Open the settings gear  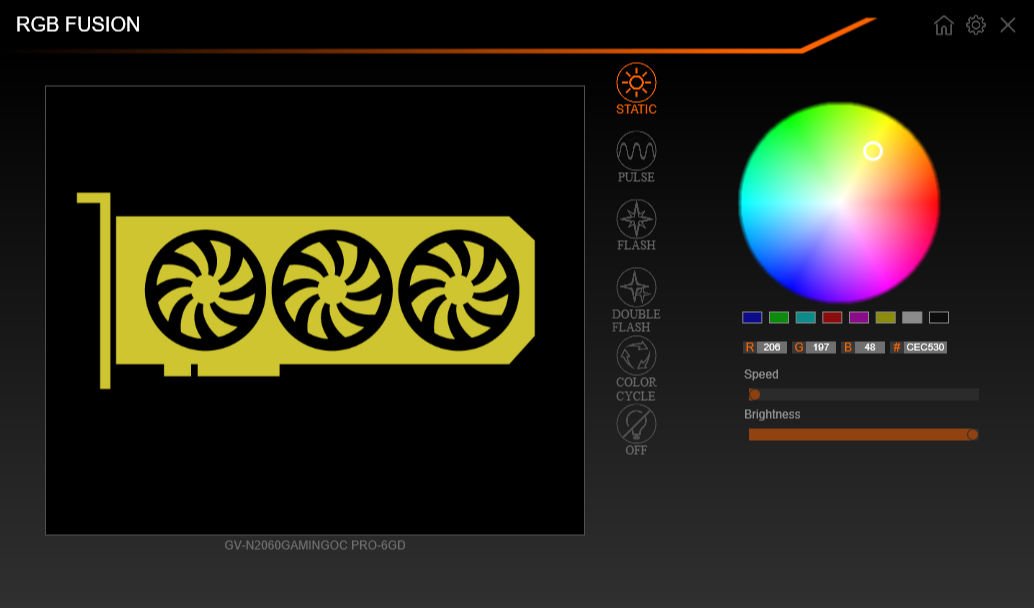tap(975, 25)
